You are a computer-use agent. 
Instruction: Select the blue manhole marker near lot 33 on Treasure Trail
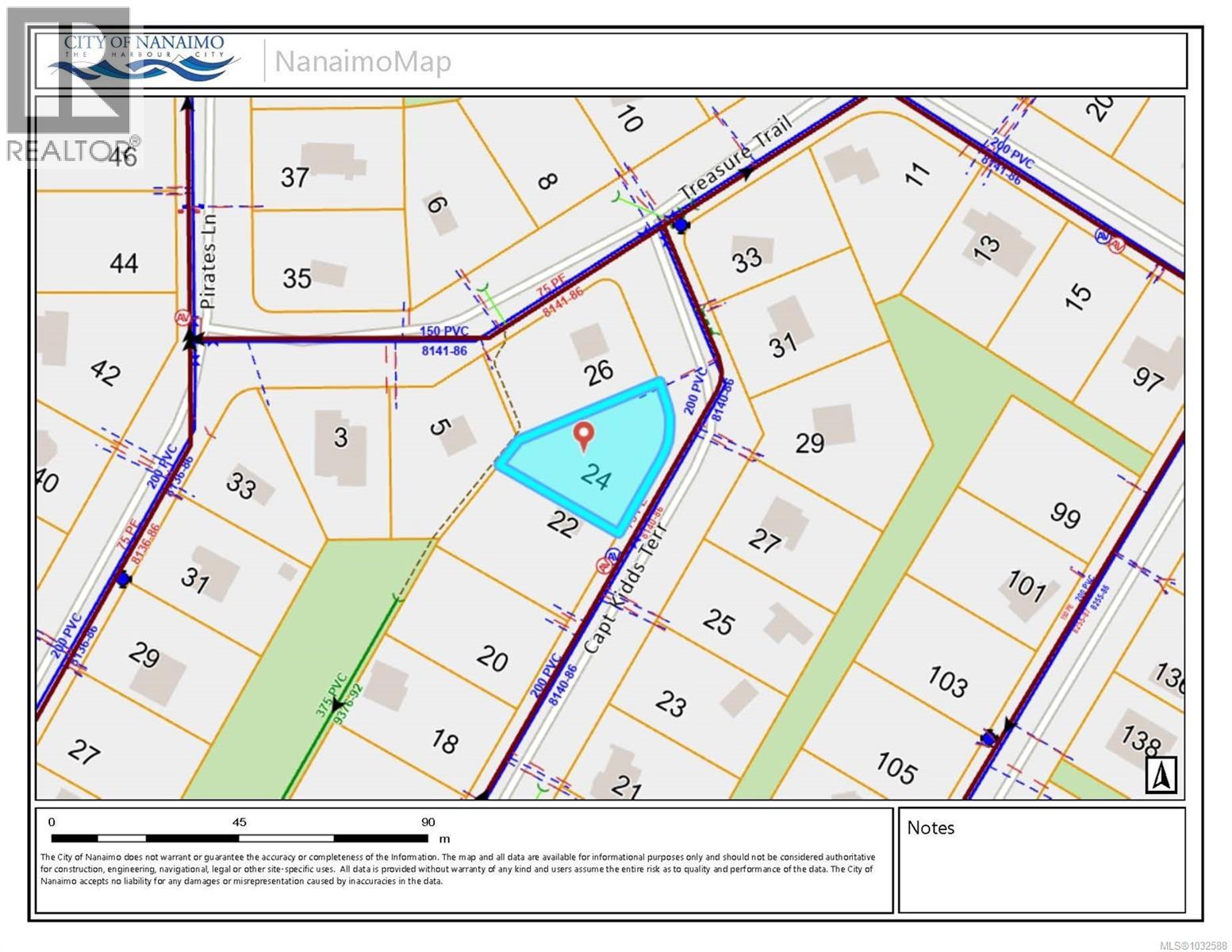pyautogui.click(x=681, y=225)
